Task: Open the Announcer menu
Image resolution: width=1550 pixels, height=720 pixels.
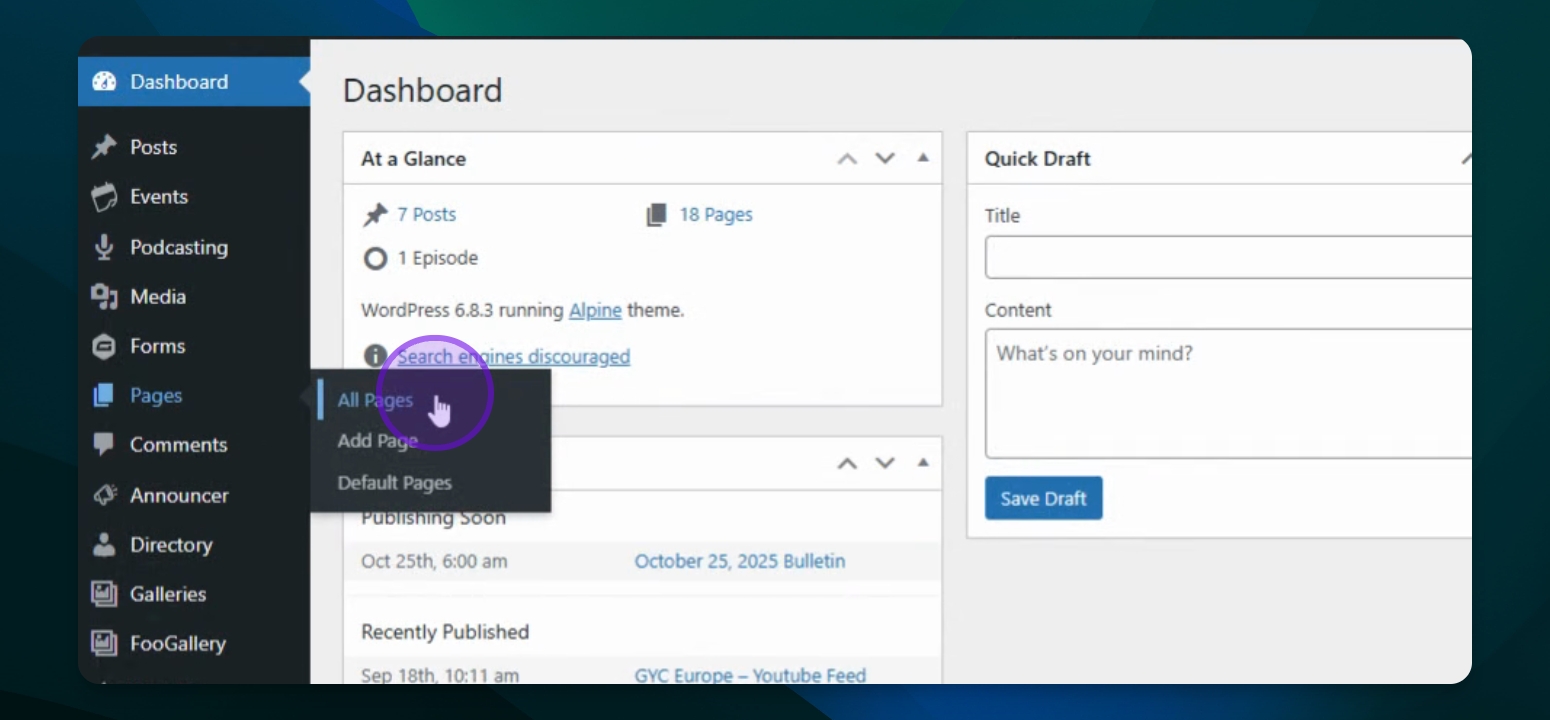Action: click(x=194, y=495)
